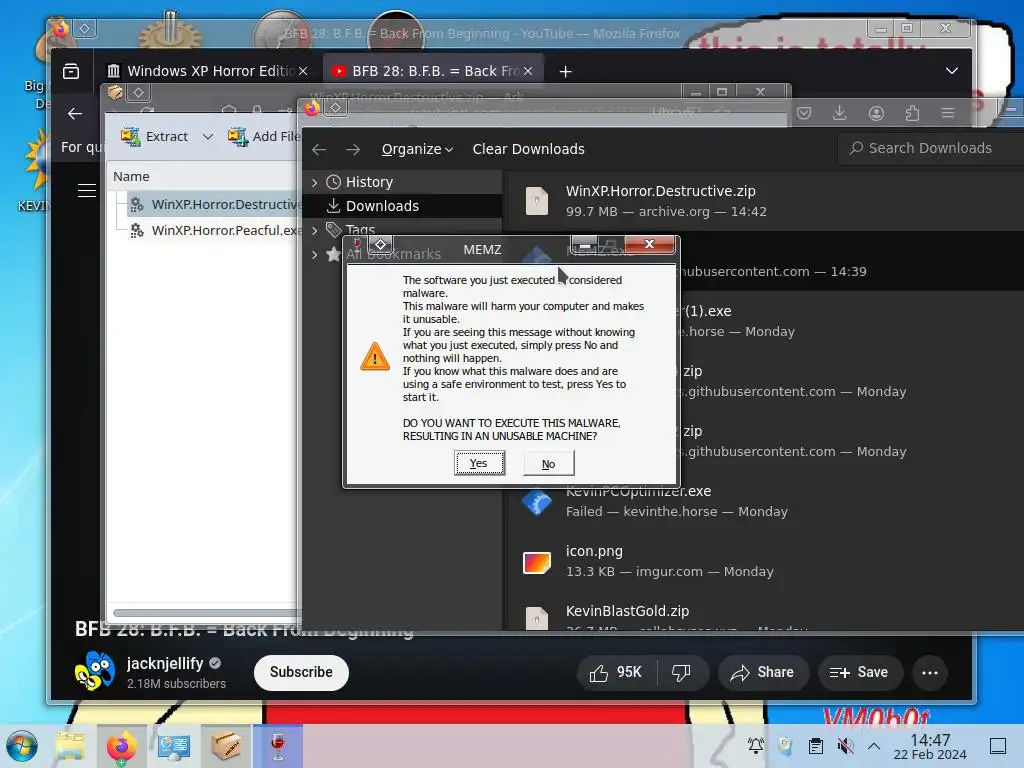This screenshot has height=768, width=1024.
Task: Close the BFB 28 YouTube tab
Action: 528,71
